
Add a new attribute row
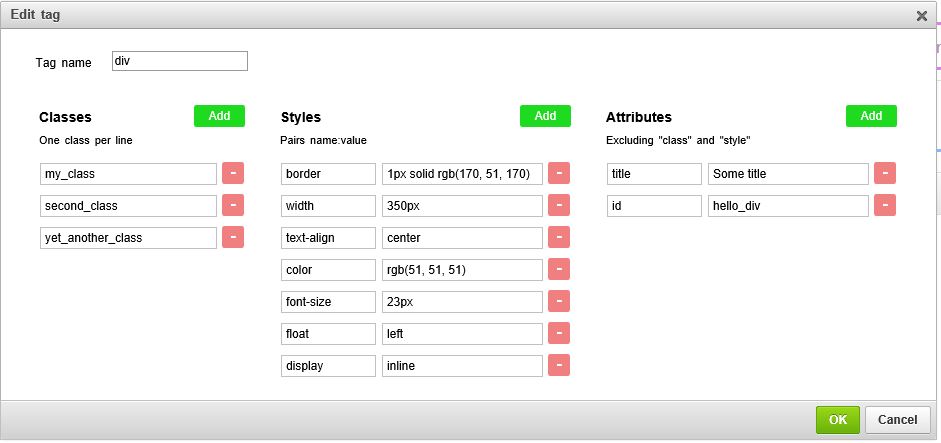(x=871, y=116)
